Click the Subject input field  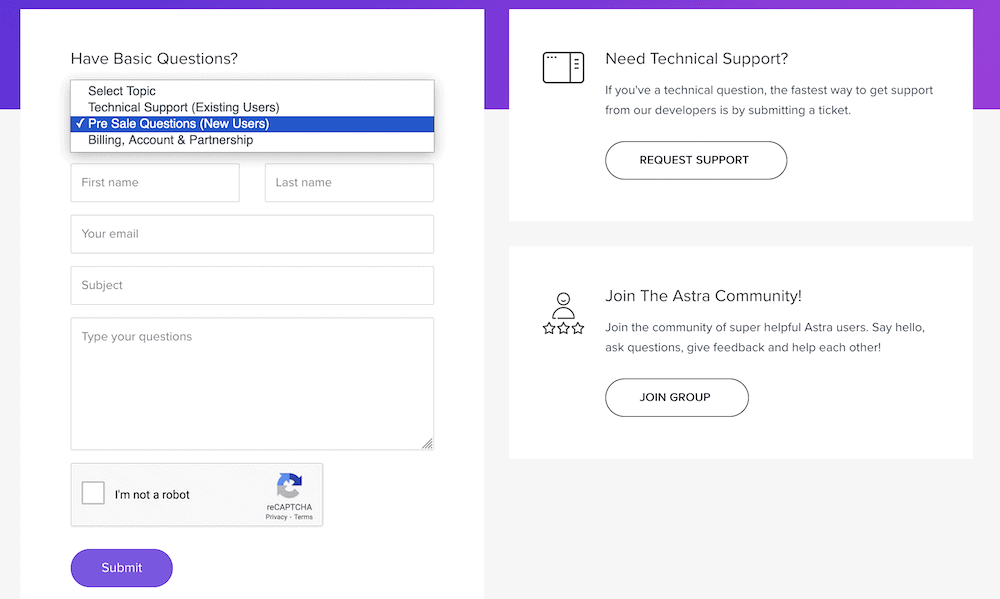pyautogui.click(x=252, y=285)
